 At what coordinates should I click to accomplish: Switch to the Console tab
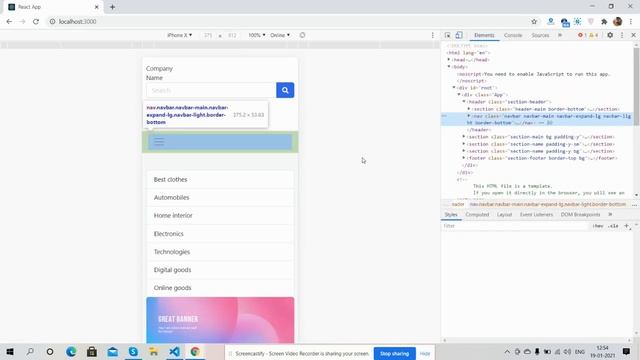point(513,35)
